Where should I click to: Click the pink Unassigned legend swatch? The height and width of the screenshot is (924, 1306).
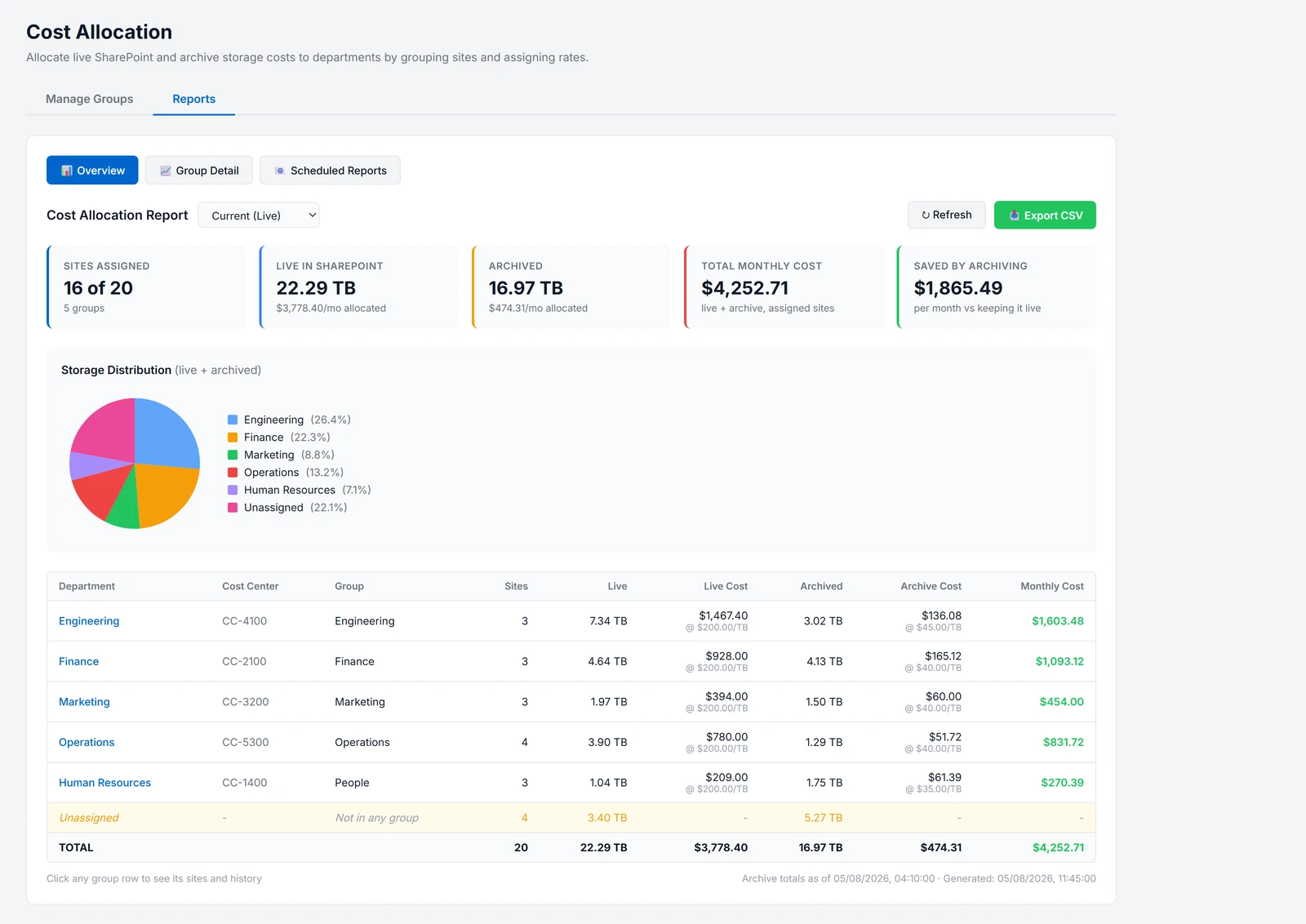point(233,508)
